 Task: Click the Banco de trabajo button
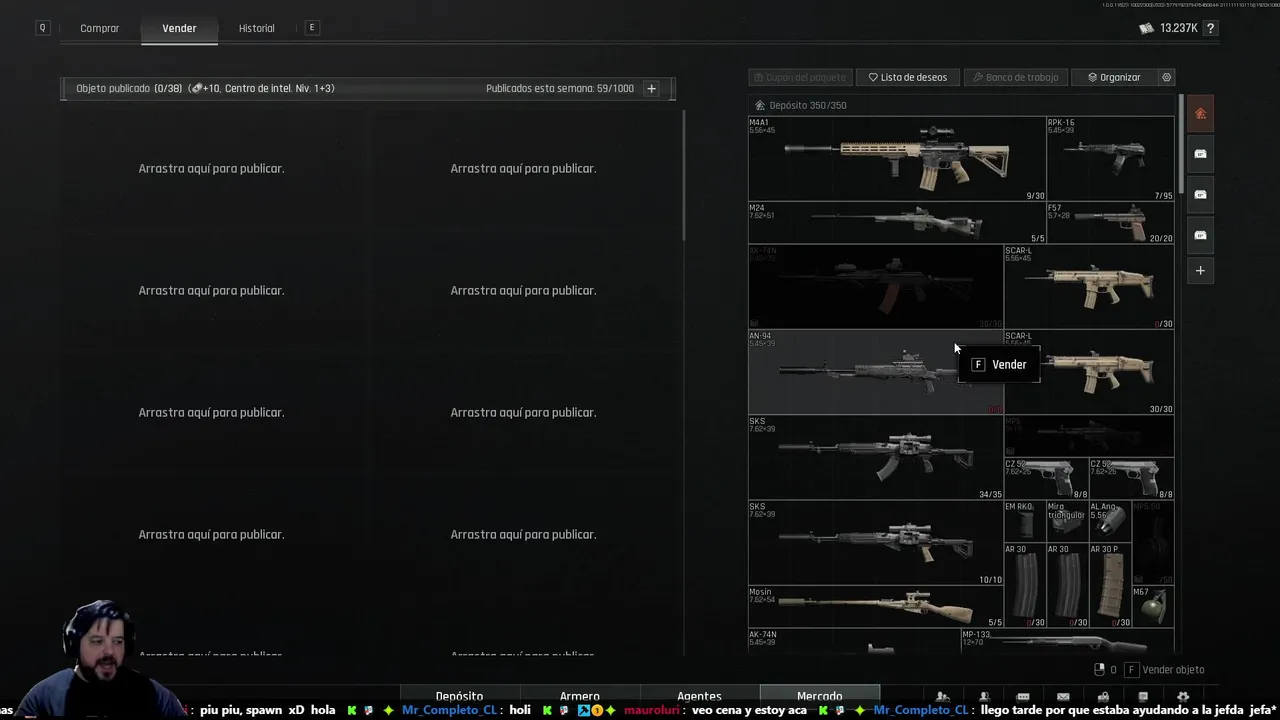coord(1015,77)
